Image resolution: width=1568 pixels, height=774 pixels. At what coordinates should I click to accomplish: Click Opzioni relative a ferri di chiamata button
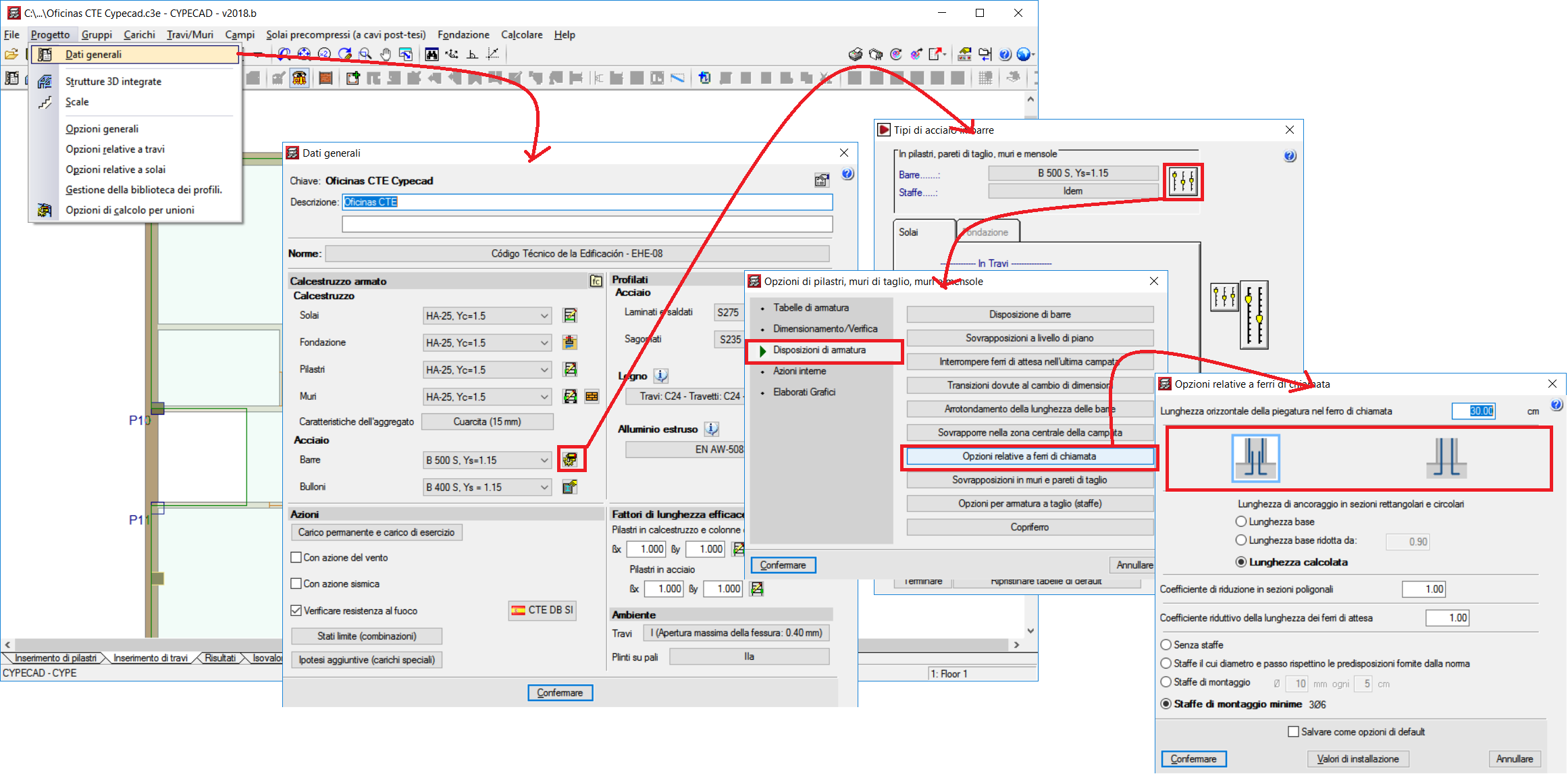pos(1029,457)
